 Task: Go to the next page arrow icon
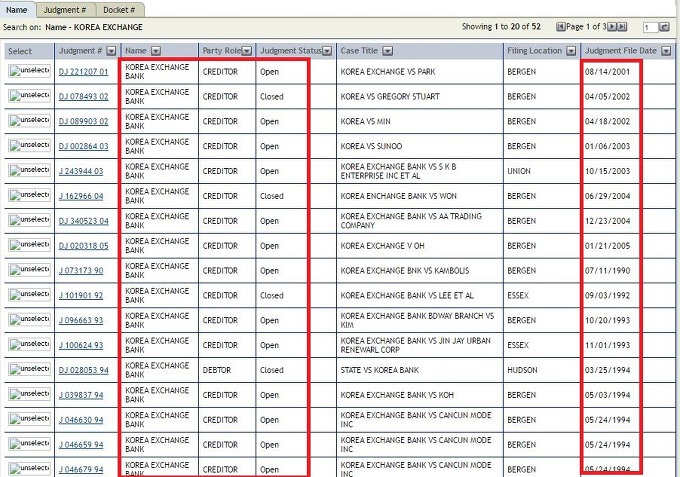click(611, 27)
